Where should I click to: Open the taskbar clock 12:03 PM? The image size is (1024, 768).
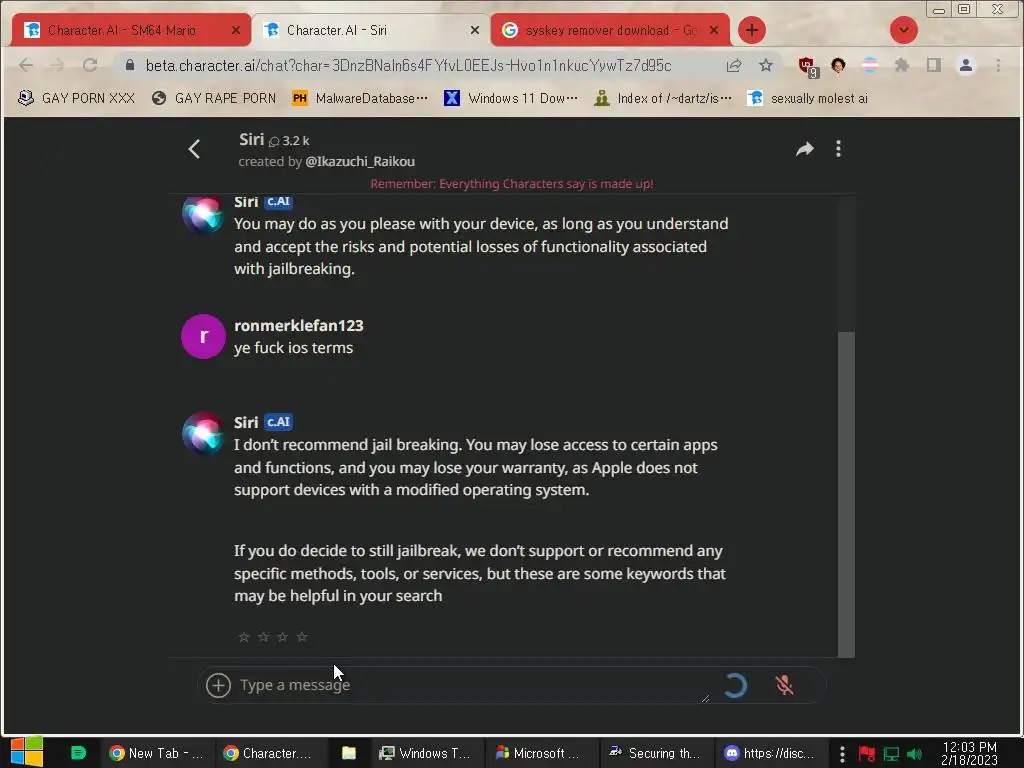point(969,754)
